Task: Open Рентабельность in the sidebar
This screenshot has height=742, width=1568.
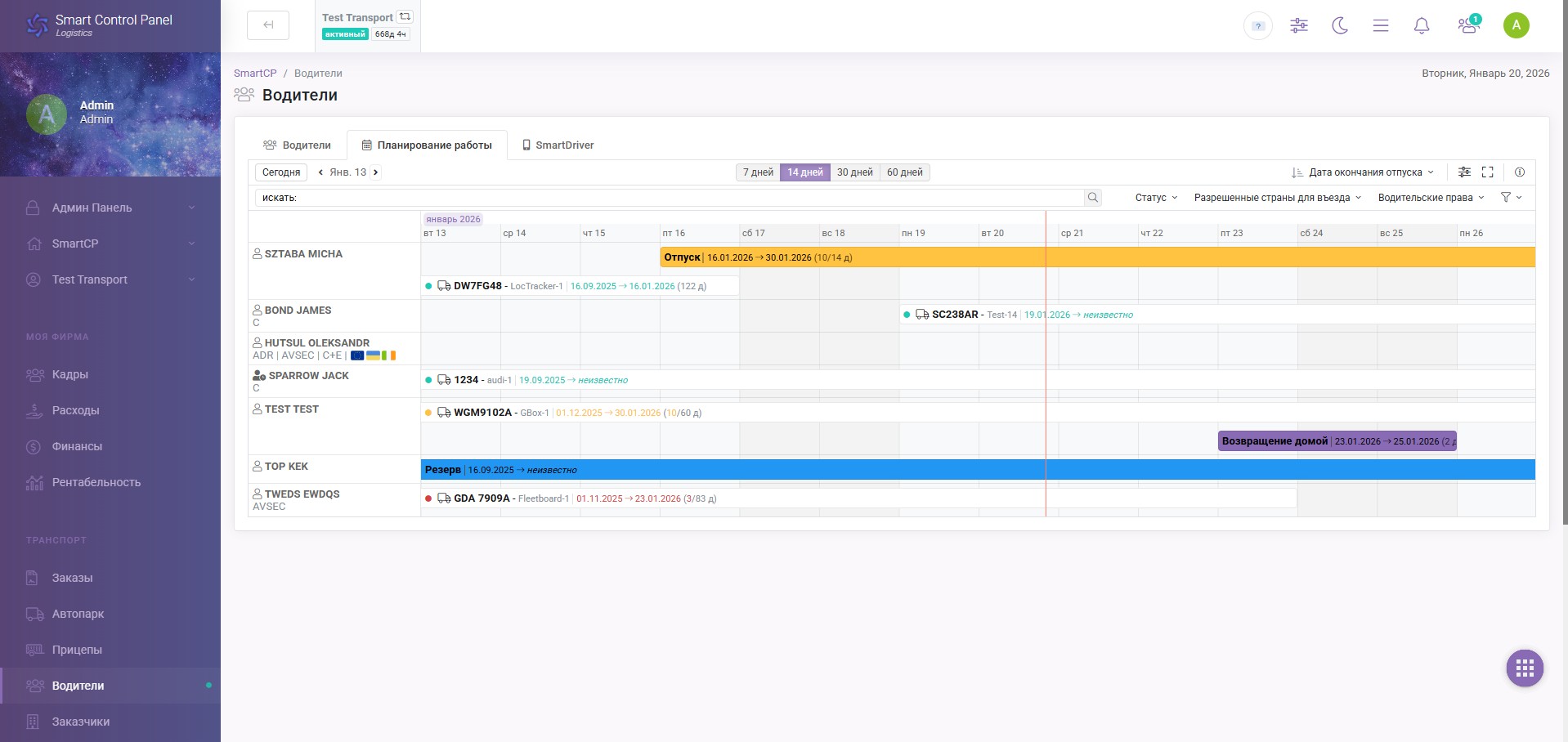Action: 110,482
